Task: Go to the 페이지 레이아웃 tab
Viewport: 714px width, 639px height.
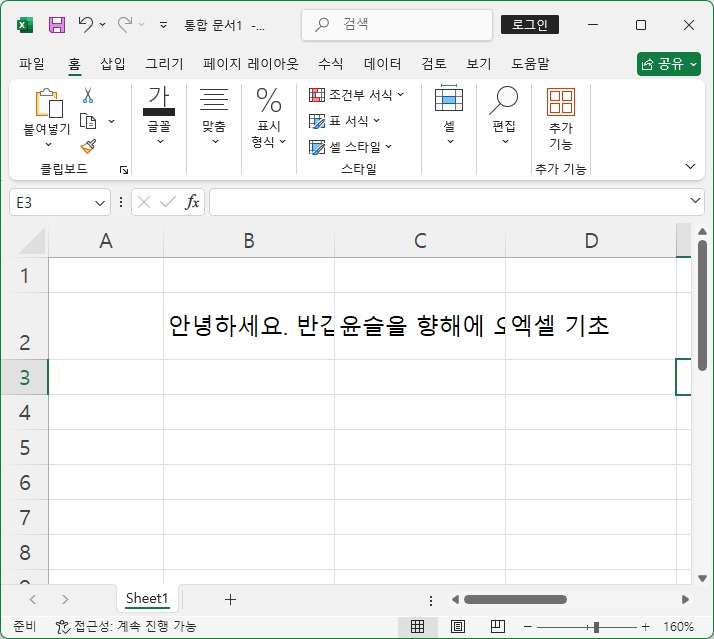Action: pyautogui.click(x=250, y=64)
